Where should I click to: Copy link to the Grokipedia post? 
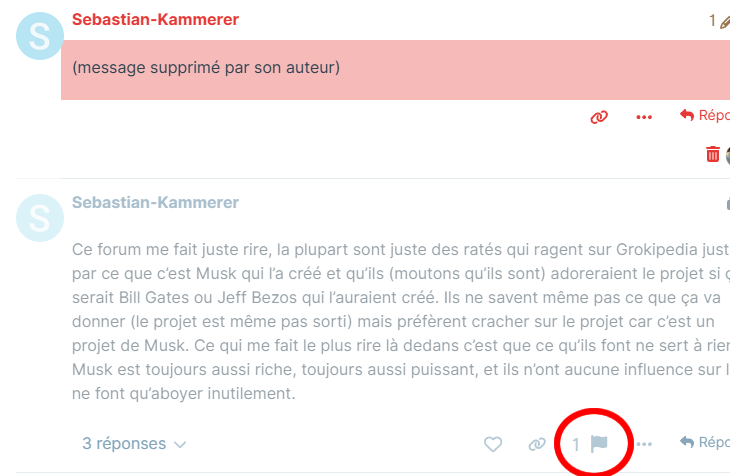[x=537, y=443]
